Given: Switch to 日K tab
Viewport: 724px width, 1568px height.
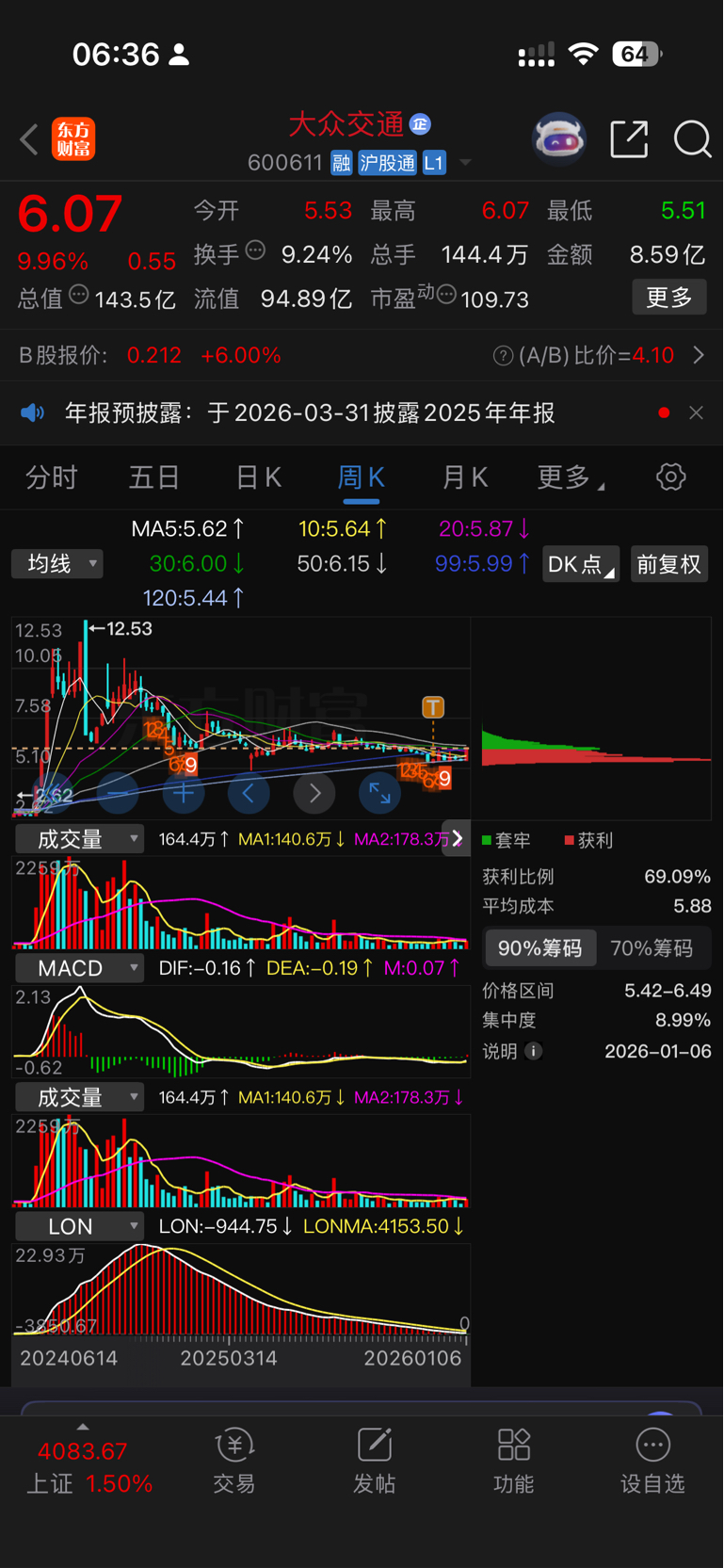Looking at the screenshot, I should click(259, 477).
